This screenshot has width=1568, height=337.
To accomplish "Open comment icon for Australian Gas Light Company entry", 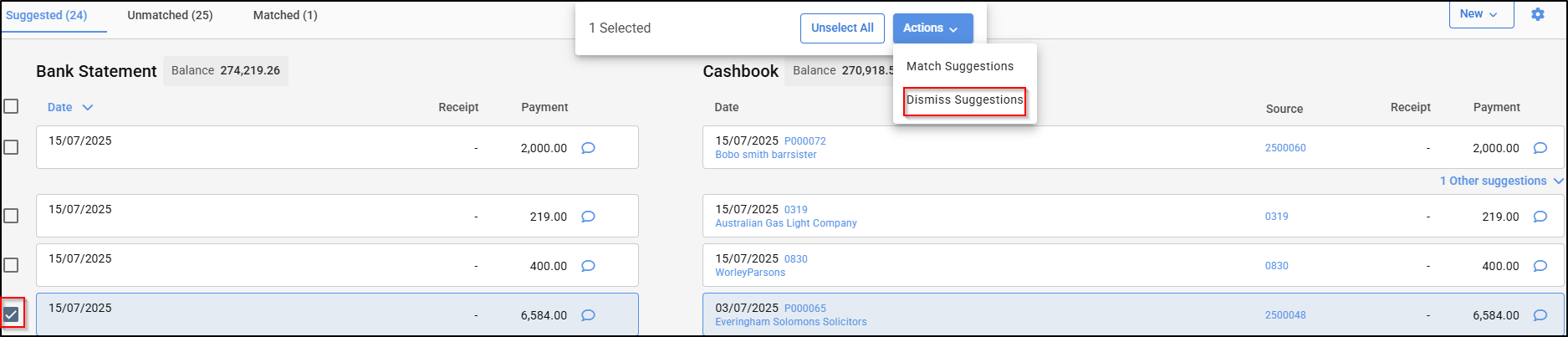I will click(1540, 217).
